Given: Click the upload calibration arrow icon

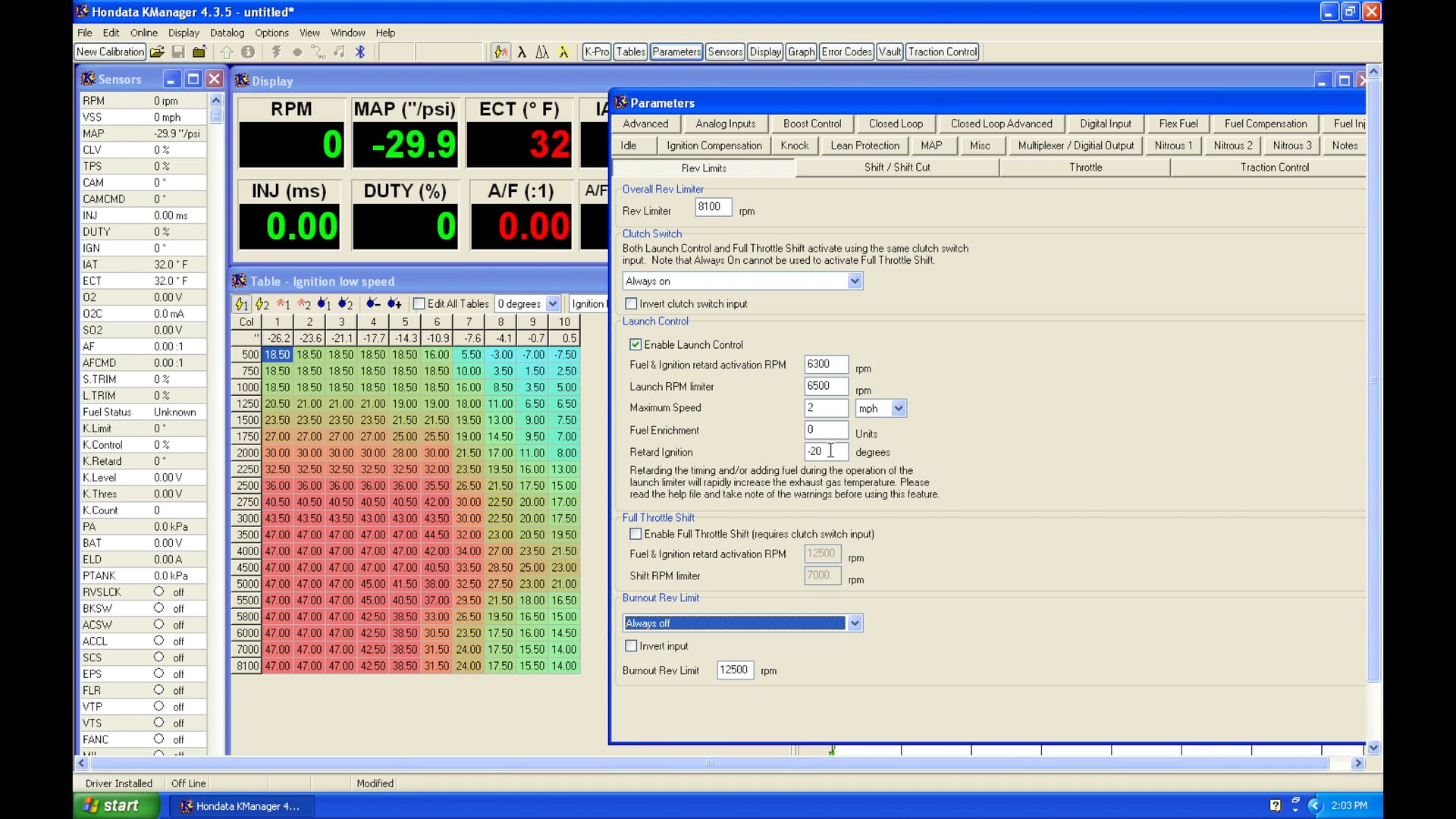Looking at the screenshot, I should point(227,52).
